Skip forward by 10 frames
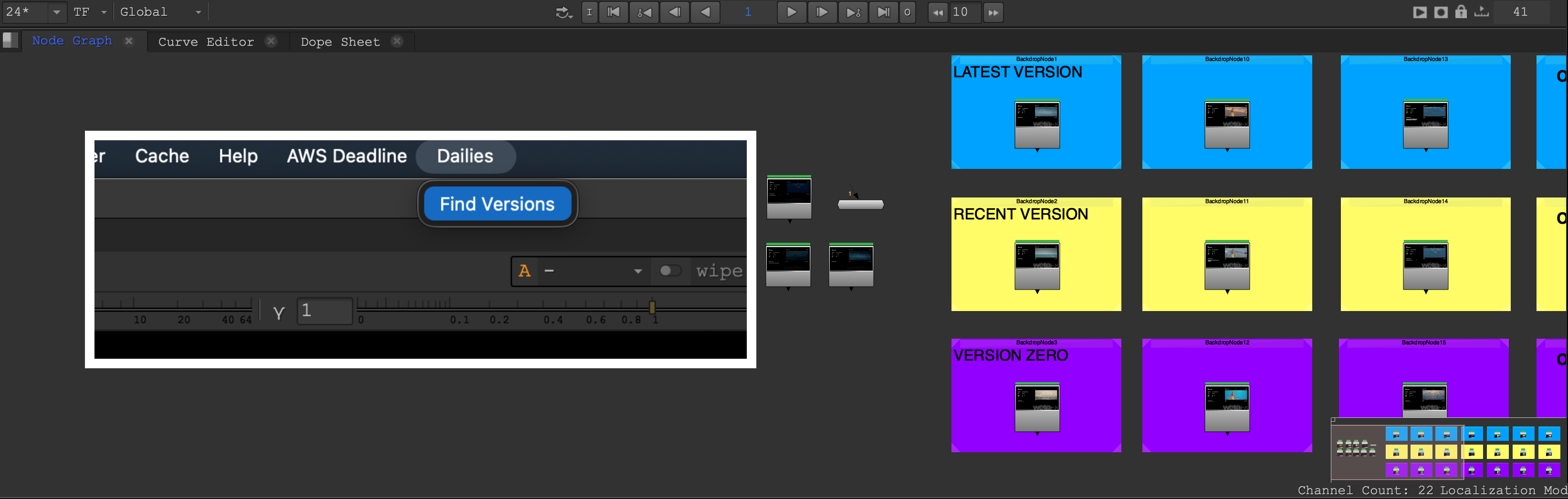 [x=993, y=12]
